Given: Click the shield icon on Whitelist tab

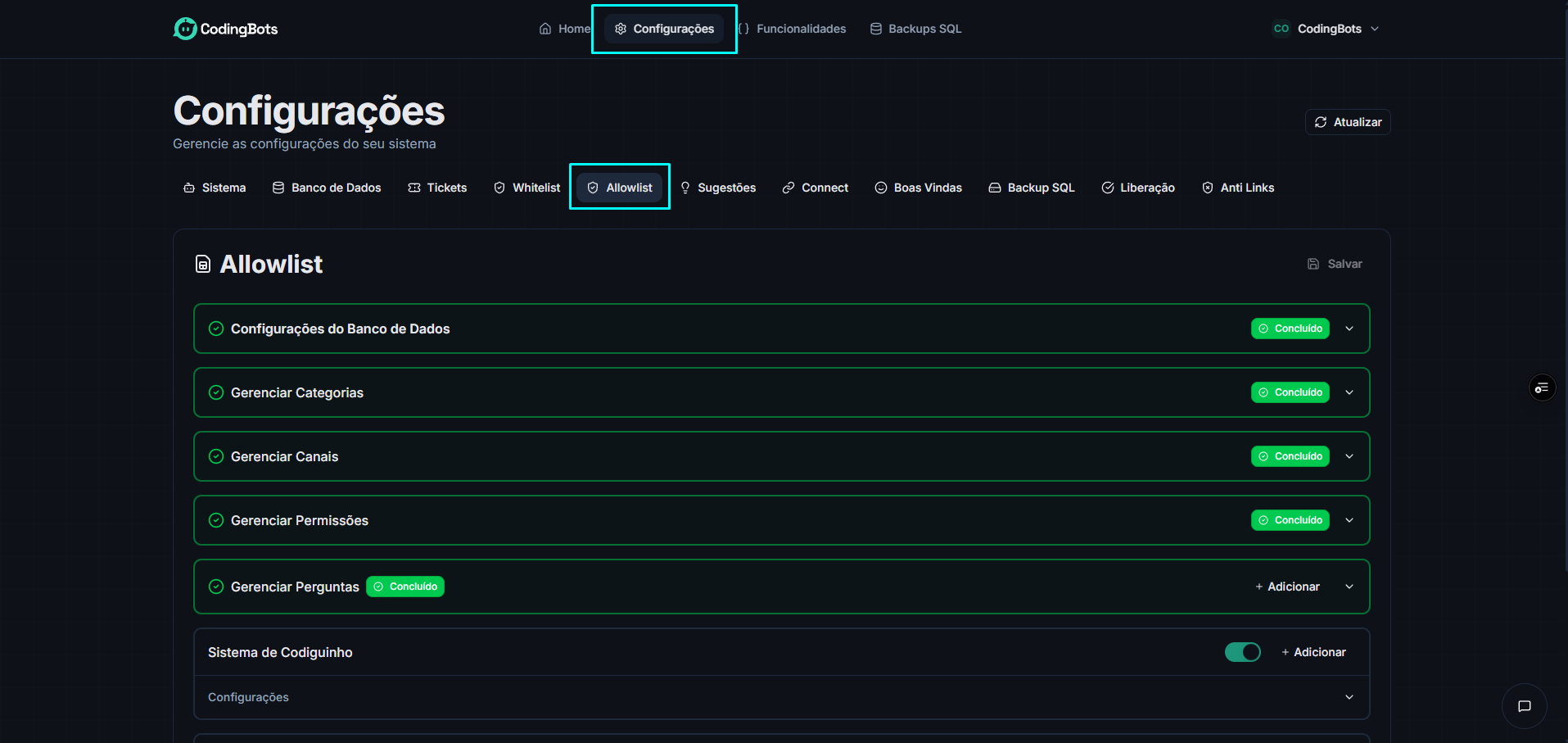Looking at the screenshot, I should click(499, 188).
